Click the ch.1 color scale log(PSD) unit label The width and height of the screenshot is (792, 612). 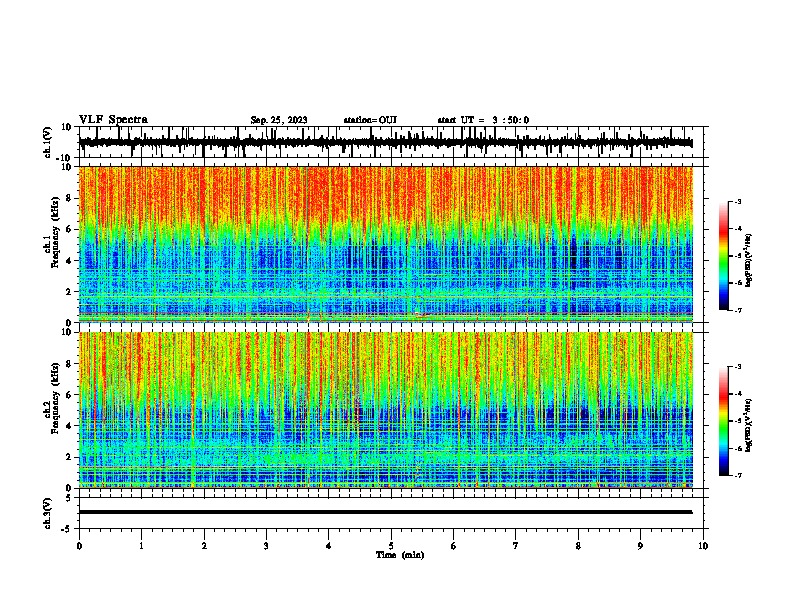click(x=749, y=260)
